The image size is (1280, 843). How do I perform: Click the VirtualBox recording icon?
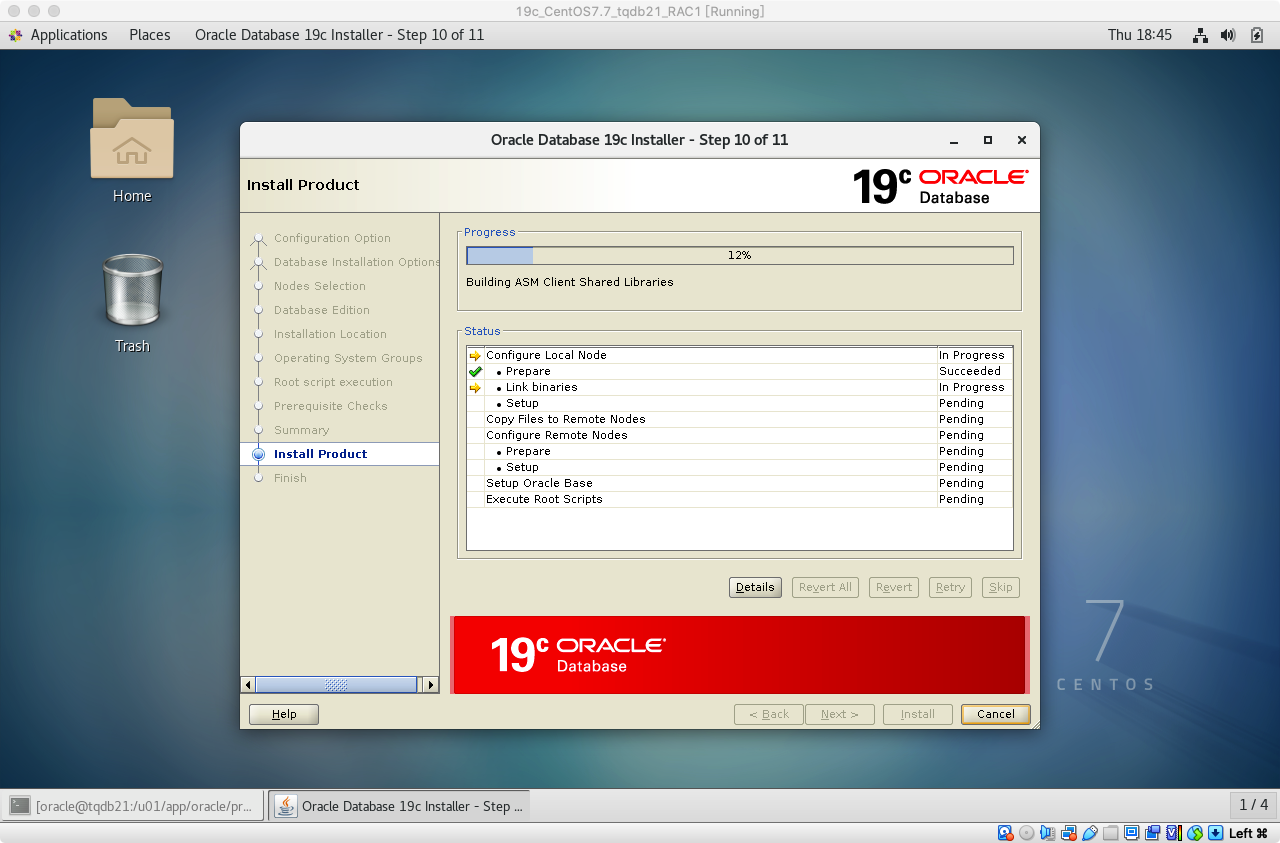[x=1153, y=833]
